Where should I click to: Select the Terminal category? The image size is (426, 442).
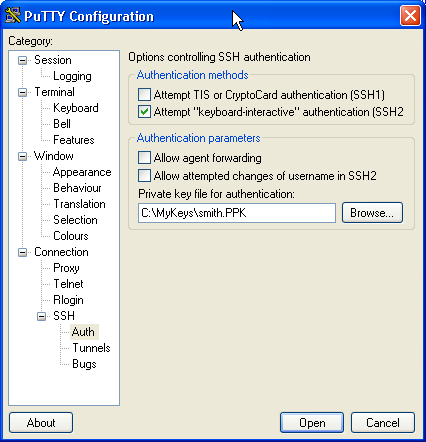coord(55,92)
